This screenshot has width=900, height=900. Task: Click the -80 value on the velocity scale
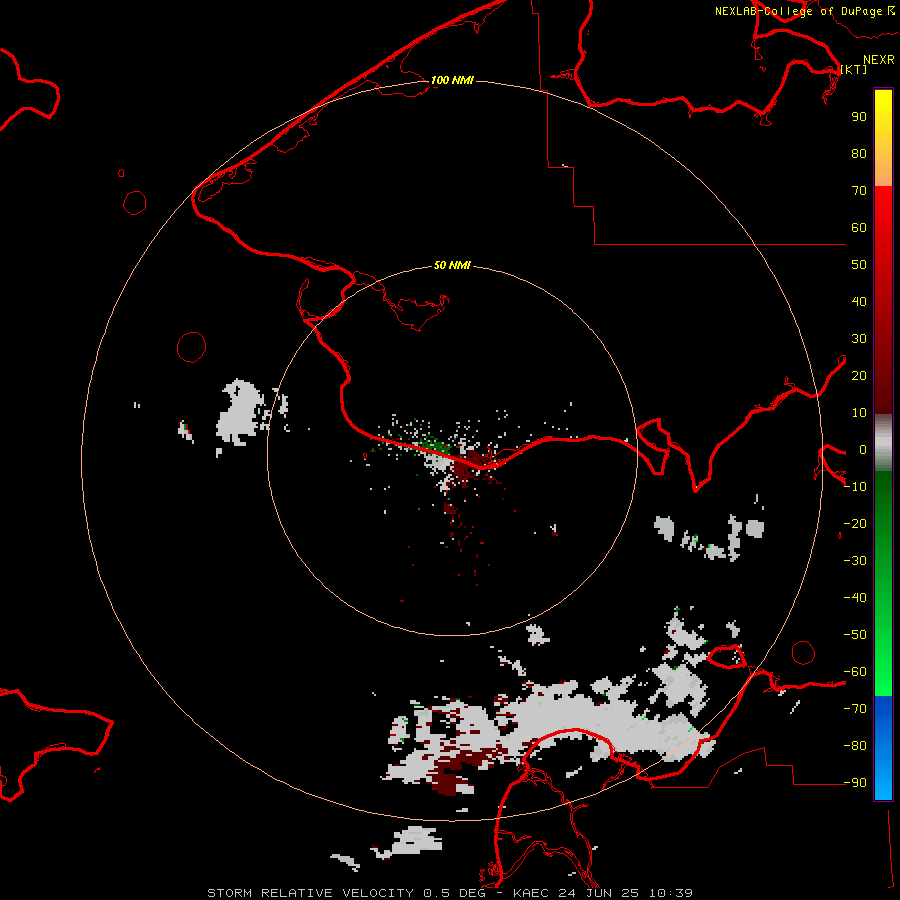pos(855,746)
